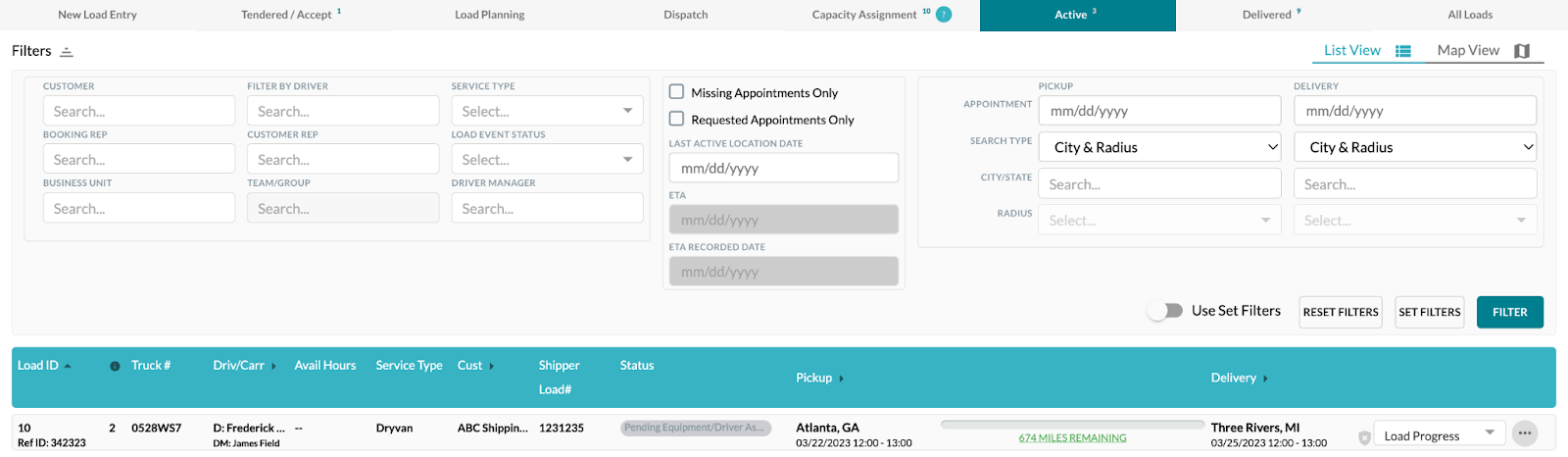Open the Delivery search type dropdown
The width and height of the screenshot is (1568, 457).
1415,147
